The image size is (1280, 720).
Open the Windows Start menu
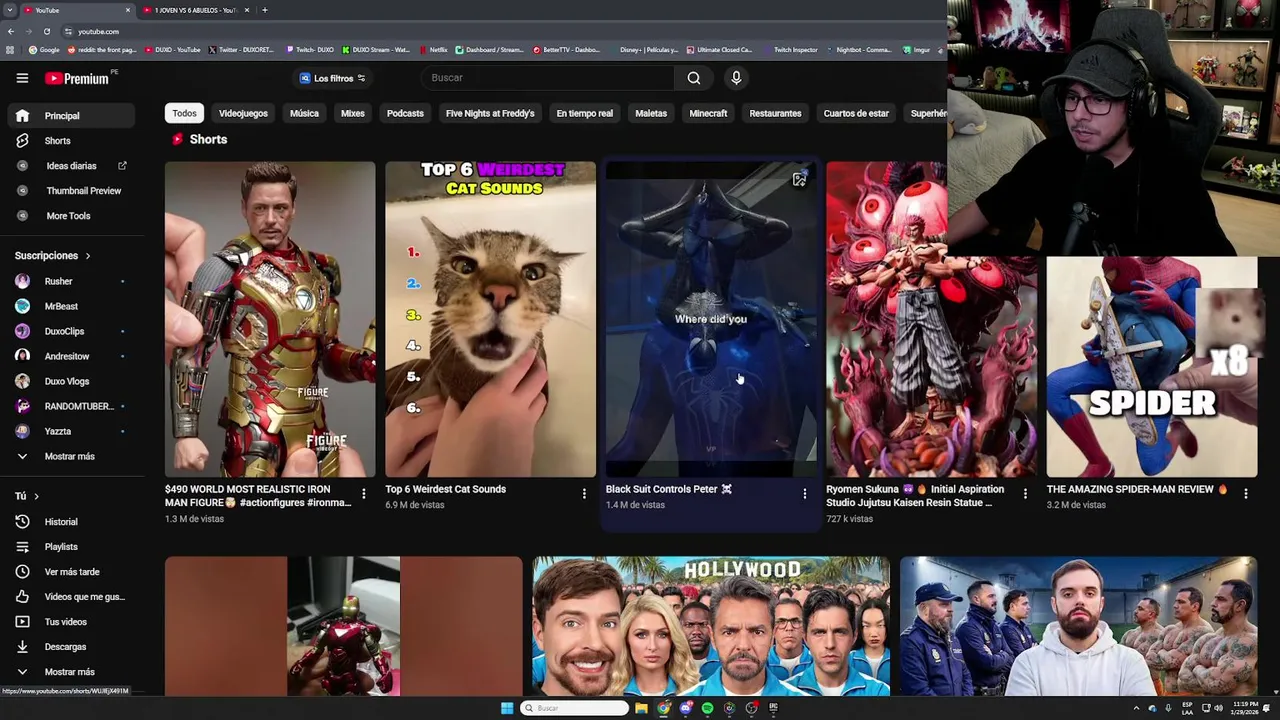pos(507,708)
